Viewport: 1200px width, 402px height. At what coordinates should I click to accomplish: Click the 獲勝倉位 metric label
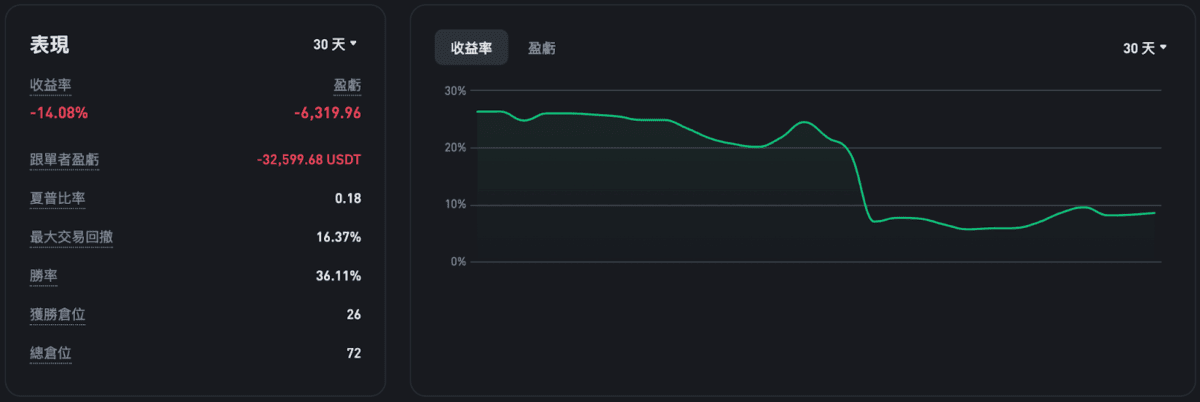point(57,314)
